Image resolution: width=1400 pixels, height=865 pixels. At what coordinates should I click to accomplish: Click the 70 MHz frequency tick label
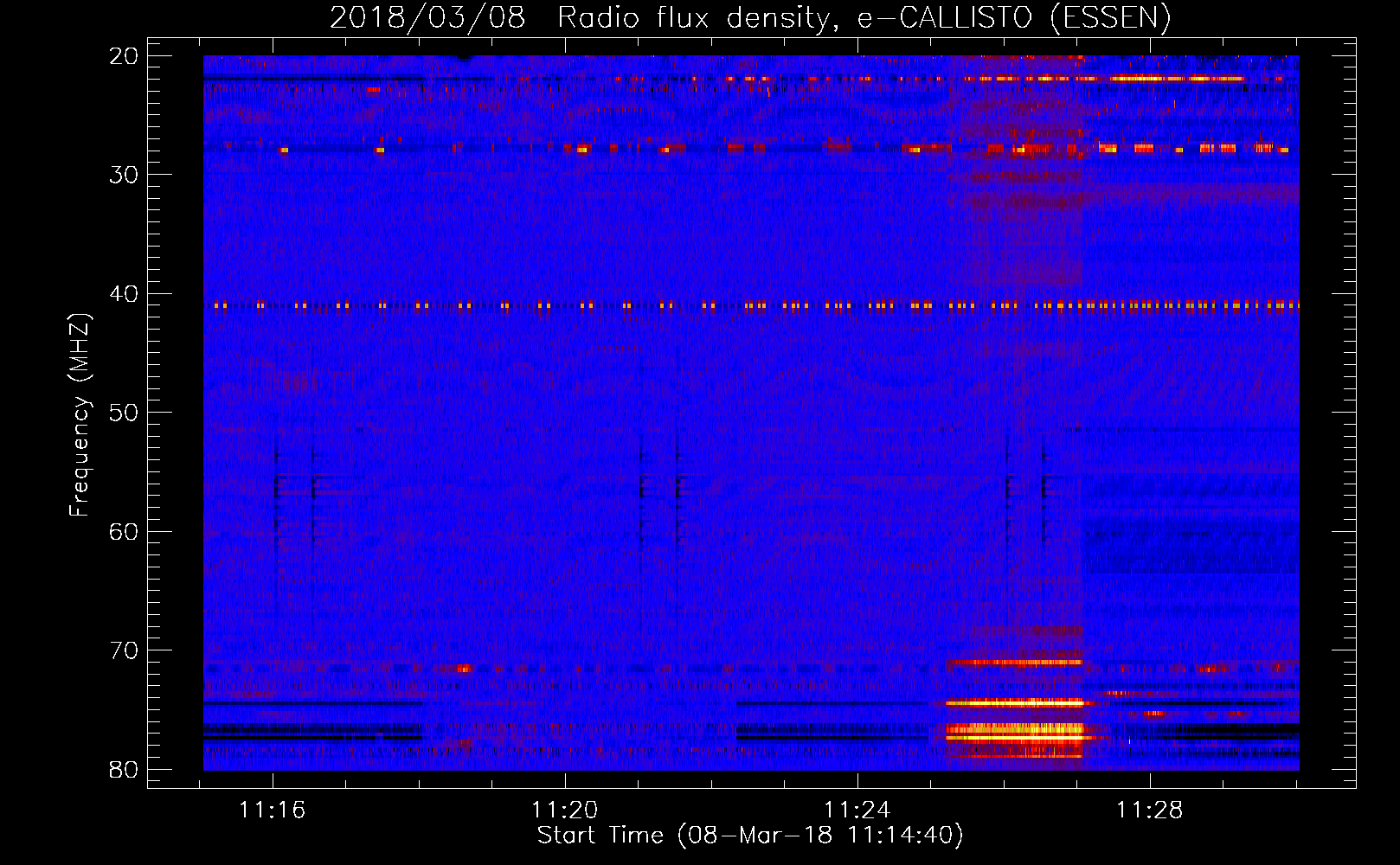point(125,650)
